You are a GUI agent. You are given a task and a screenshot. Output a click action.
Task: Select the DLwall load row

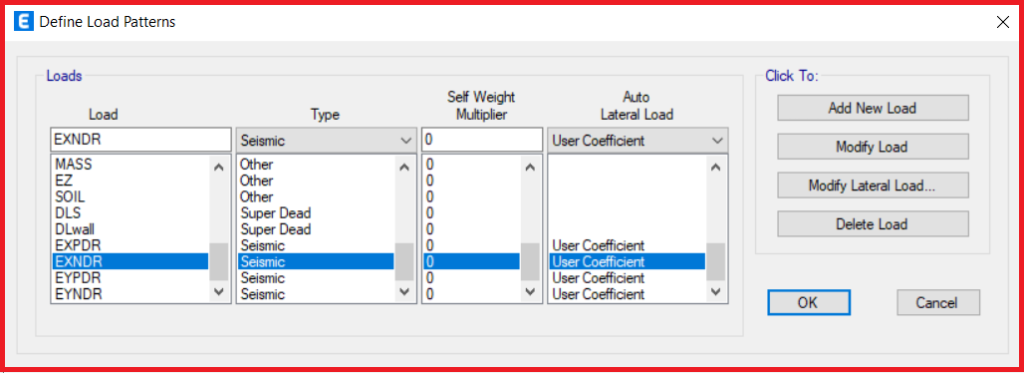click(x=131, y=229)
